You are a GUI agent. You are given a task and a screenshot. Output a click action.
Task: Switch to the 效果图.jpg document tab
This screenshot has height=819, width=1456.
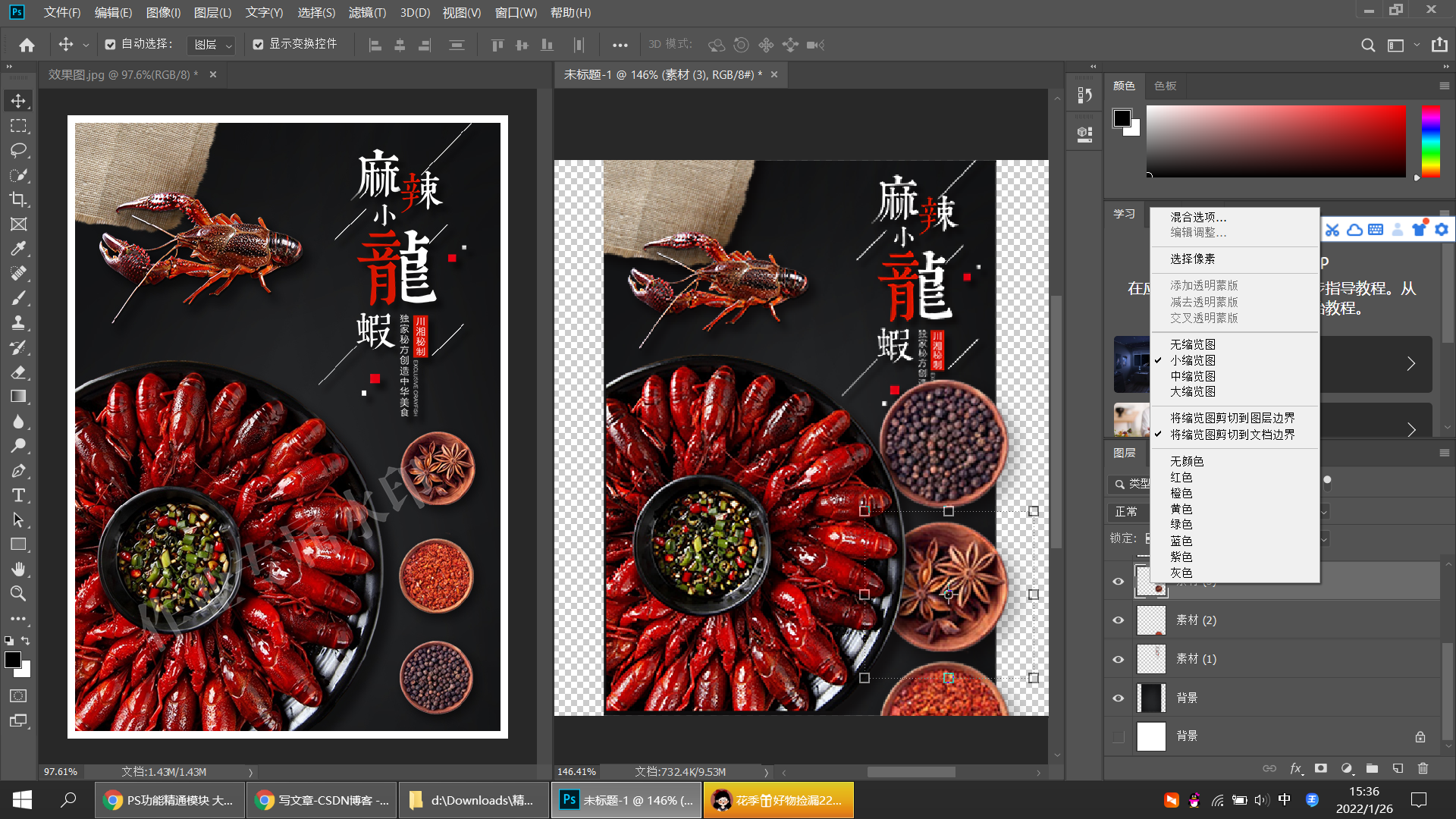pyautogui.click(x=123, y=74)
